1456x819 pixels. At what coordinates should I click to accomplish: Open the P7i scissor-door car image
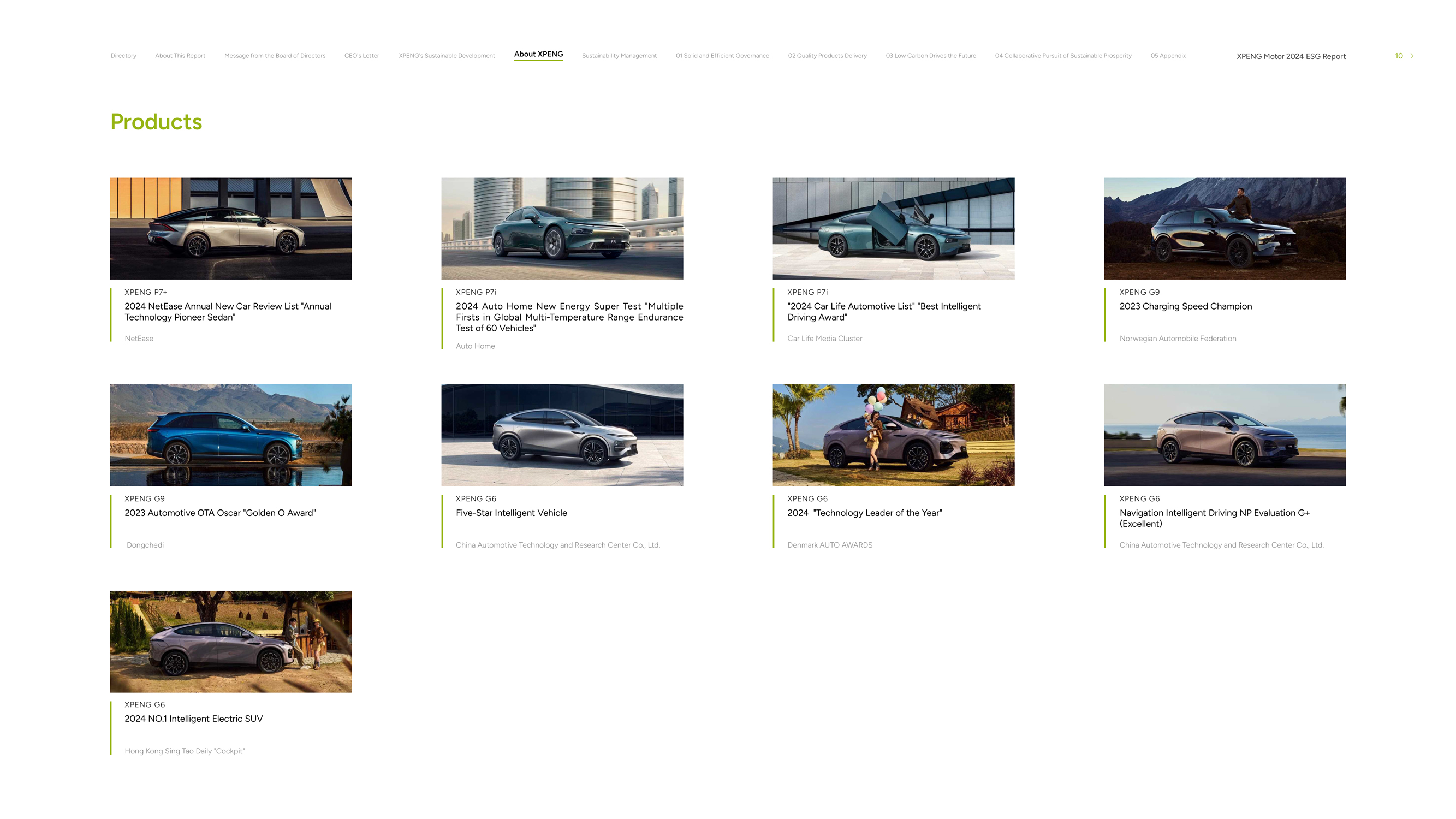click(893, 228)
